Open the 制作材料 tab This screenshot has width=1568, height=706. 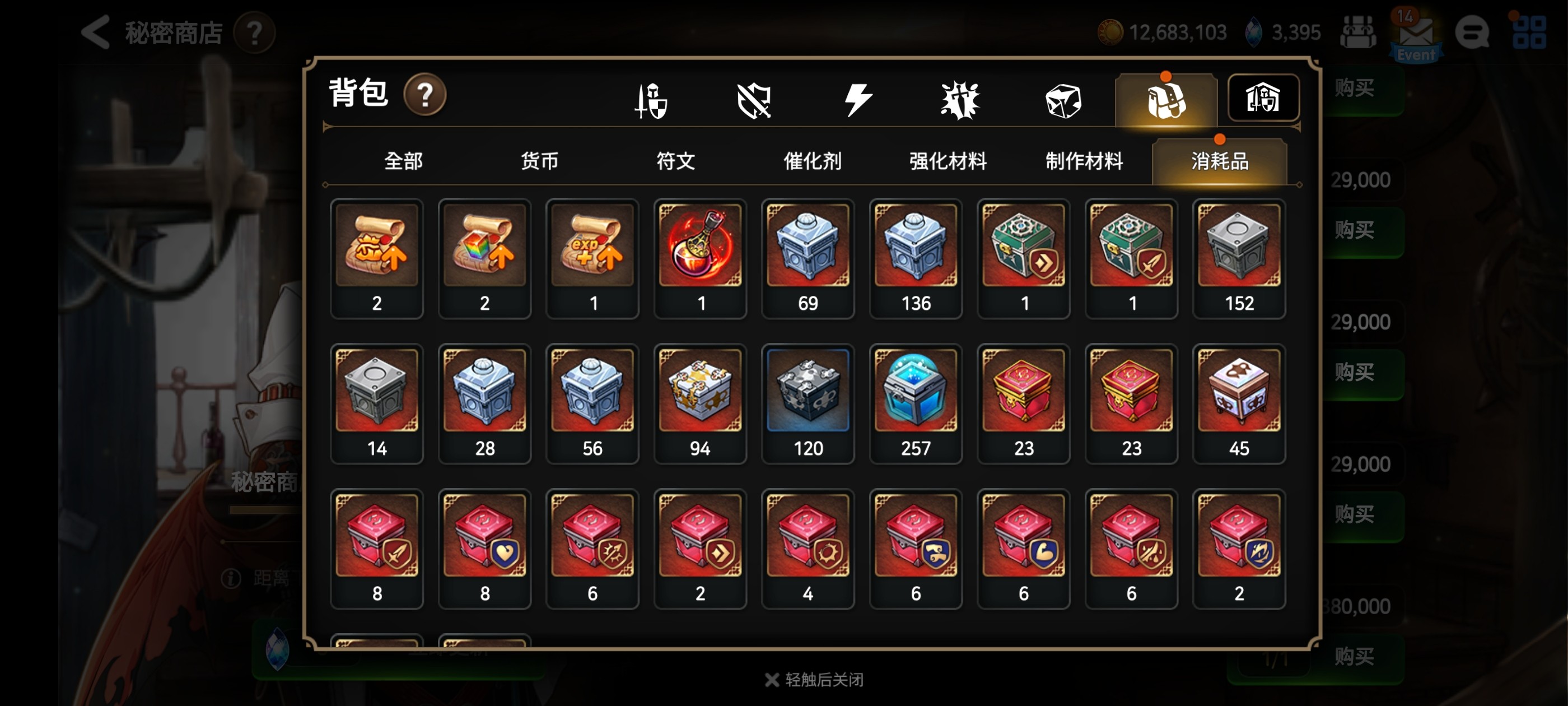click(1084, 161)
